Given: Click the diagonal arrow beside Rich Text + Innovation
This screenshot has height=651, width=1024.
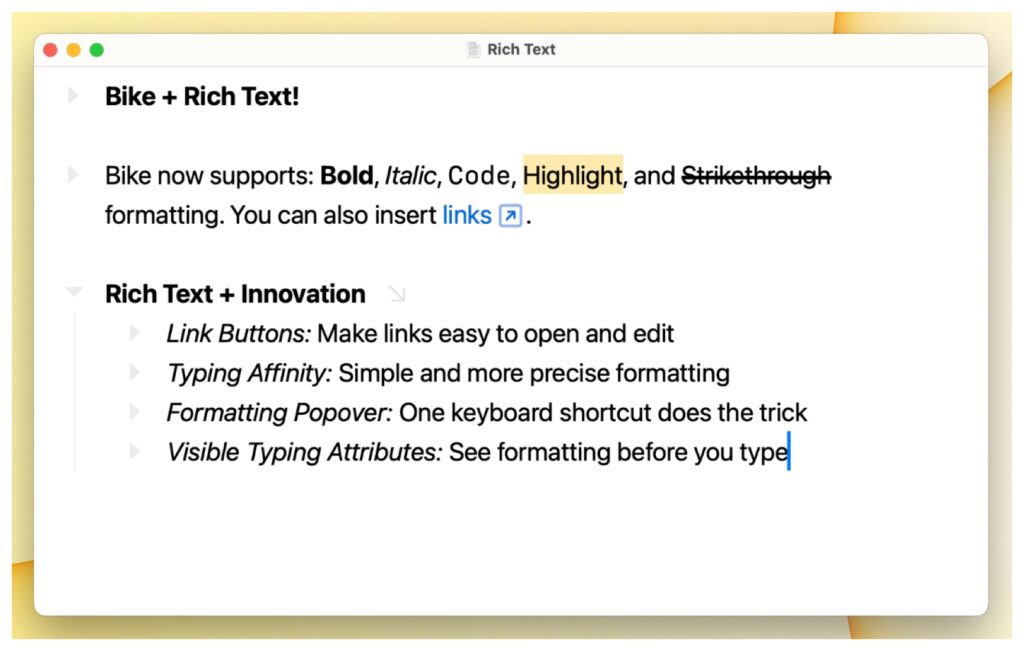Looking at the screenshot, I should 397,294.
